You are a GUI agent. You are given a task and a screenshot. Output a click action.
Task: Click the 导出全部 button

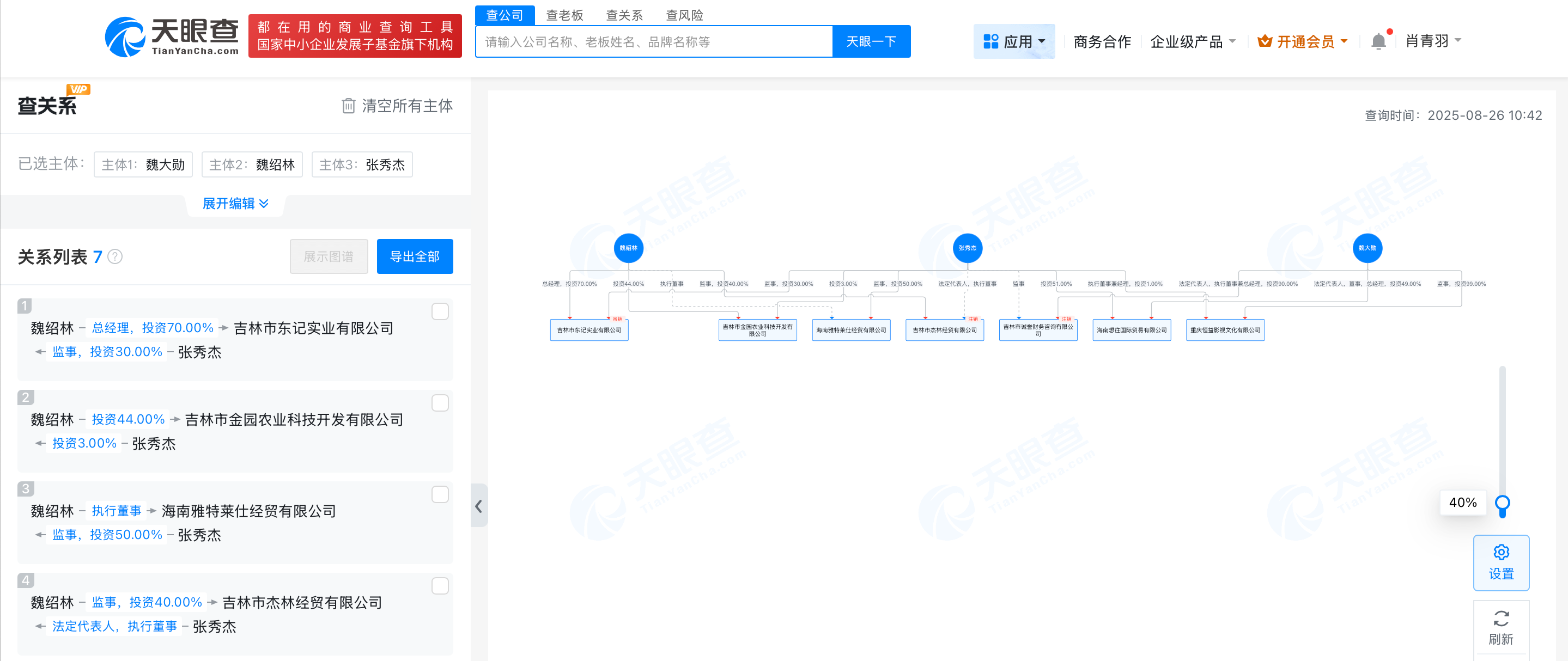(x=415, y=256)
